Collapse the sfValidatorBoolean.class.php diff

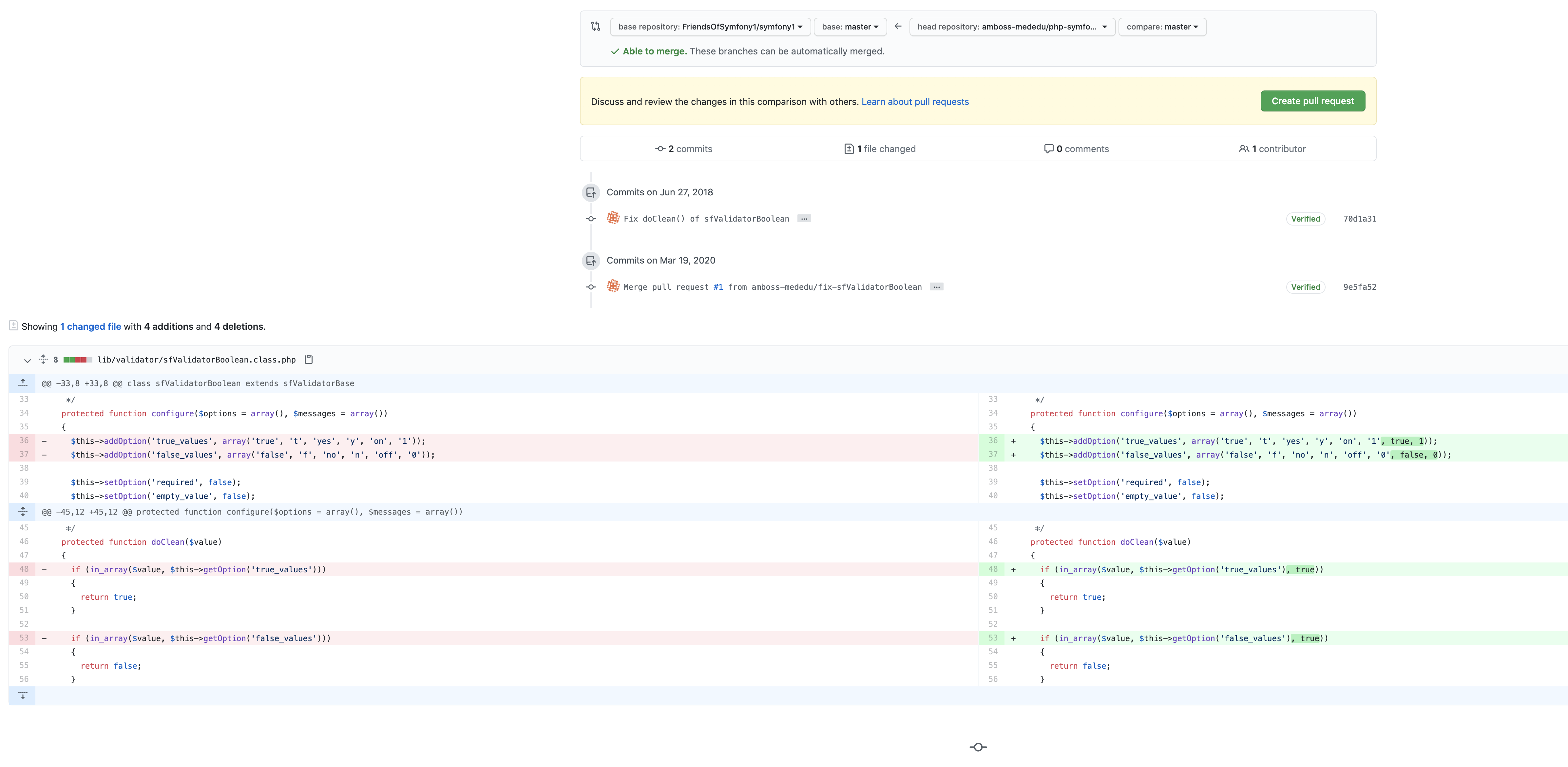click(x=27, y=360)
